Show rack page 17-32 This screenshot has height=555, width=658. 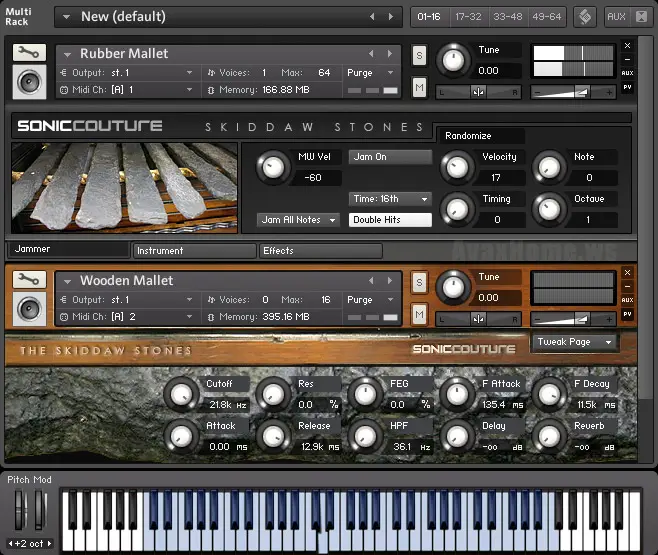click(468, 17)
